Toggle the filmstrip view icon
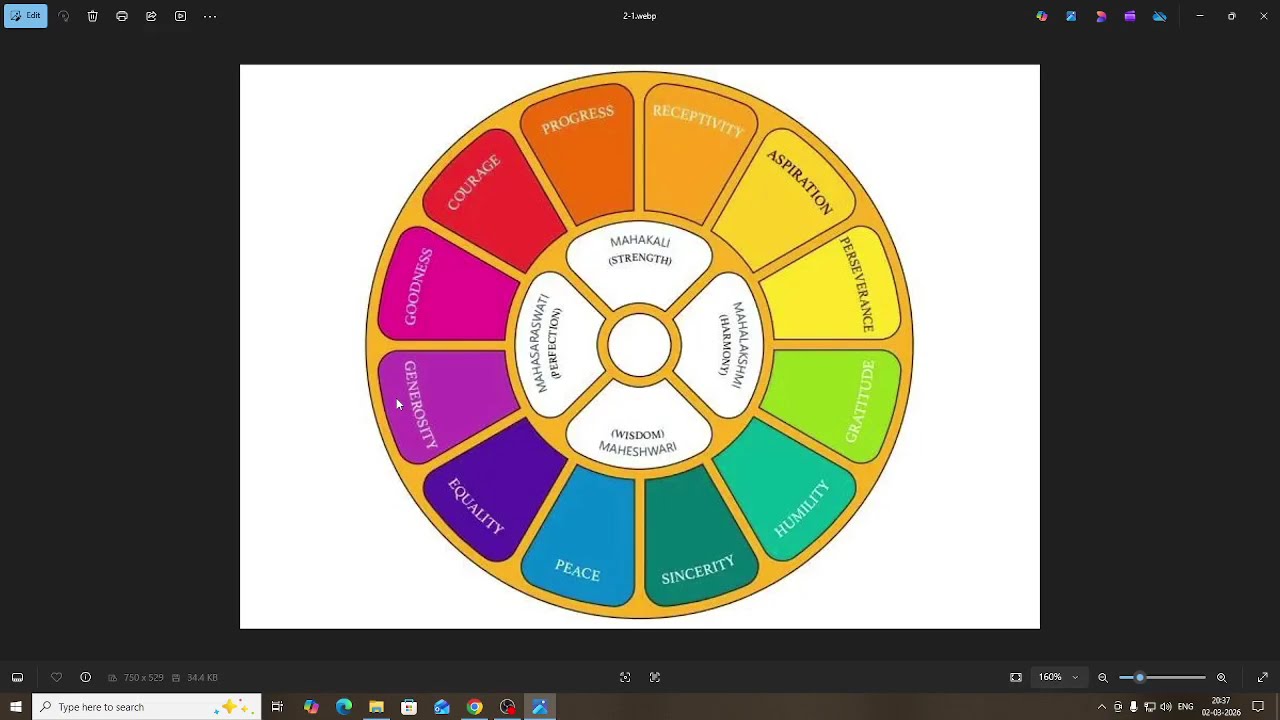 click(17, 677)
